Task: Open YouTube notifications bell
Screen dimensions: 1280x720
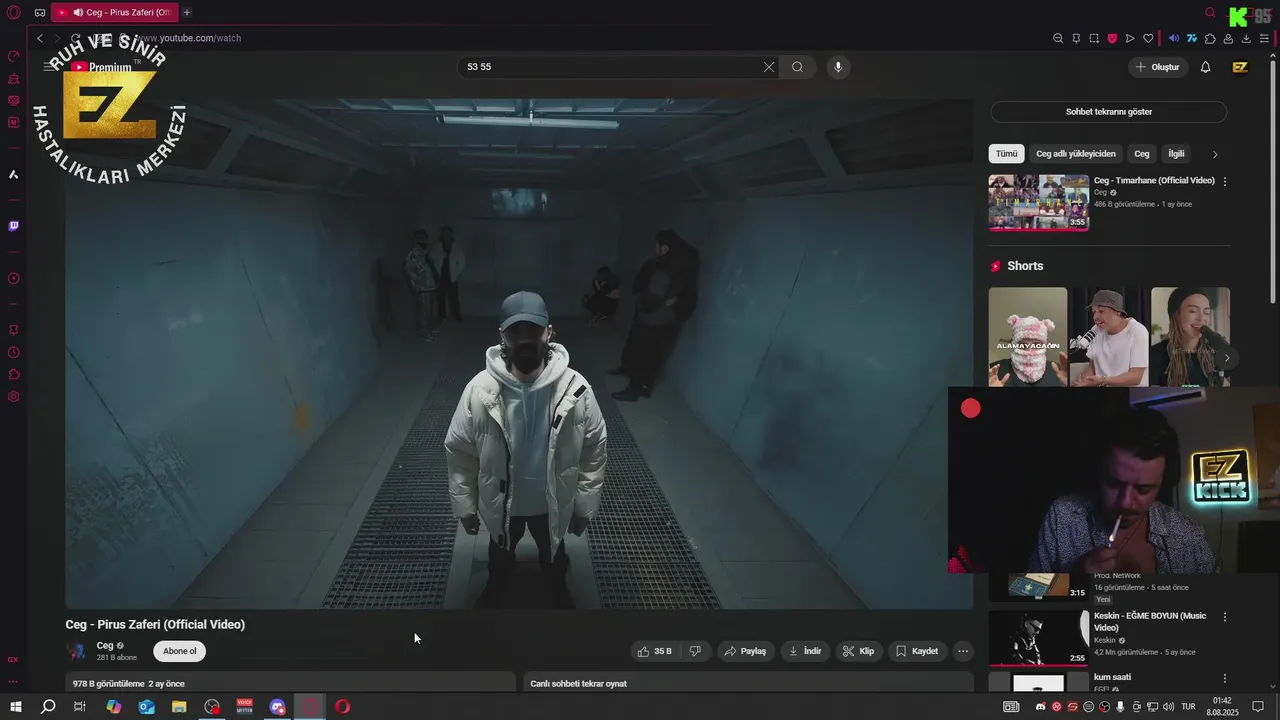Action: coord(1205,67)
